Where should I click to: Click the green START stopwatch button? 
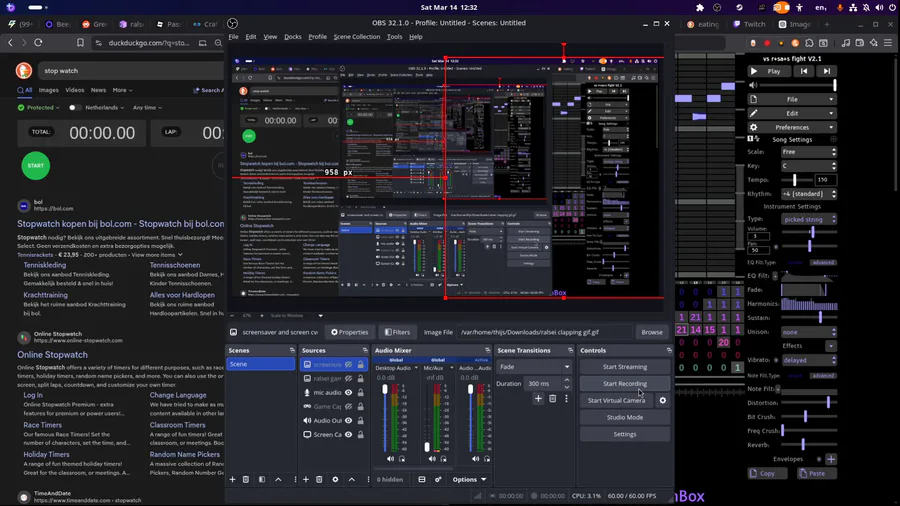36,166
